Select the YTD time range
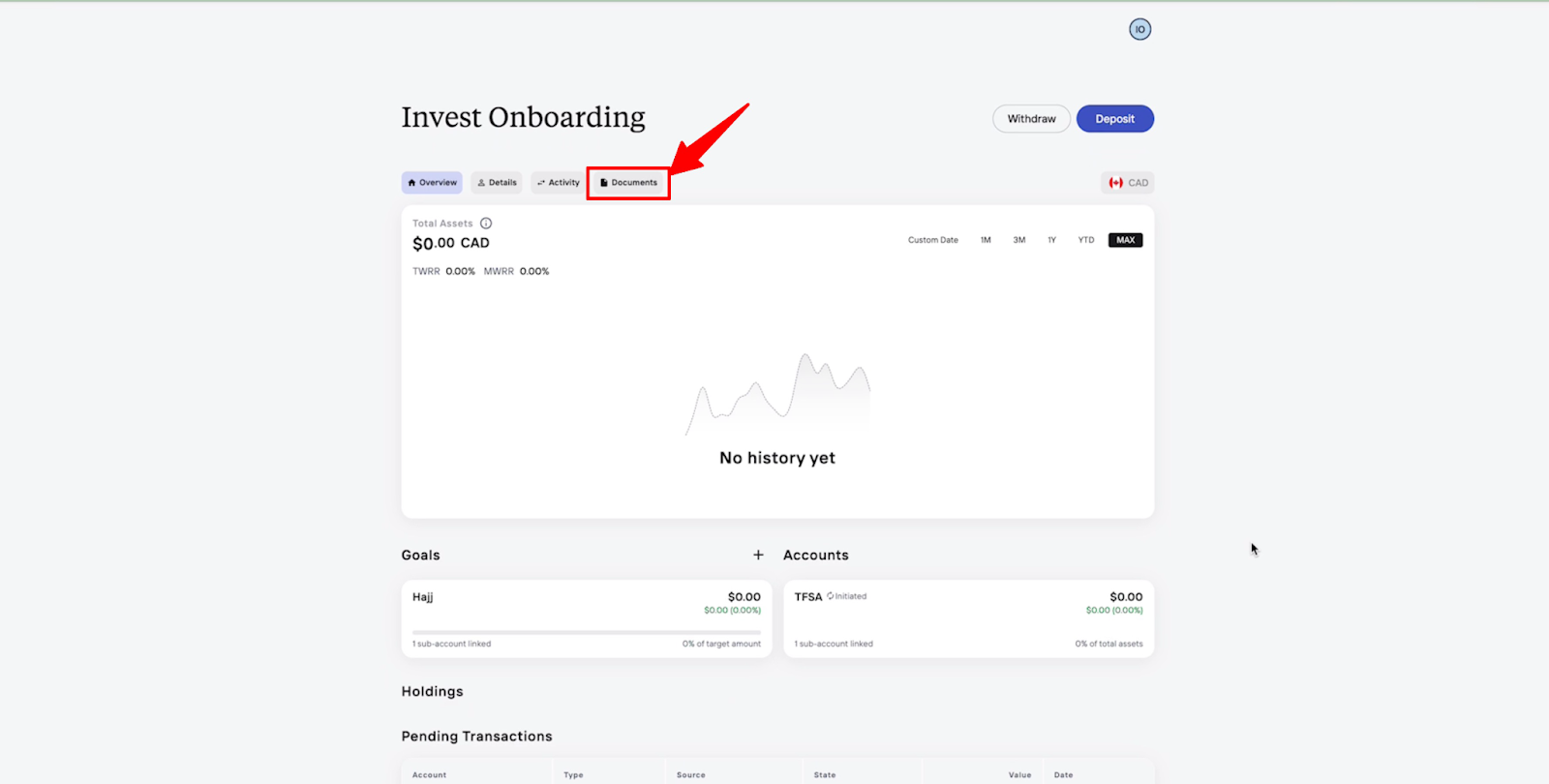The height and width of the screenshot is (784, 1549). point(1086,240)
